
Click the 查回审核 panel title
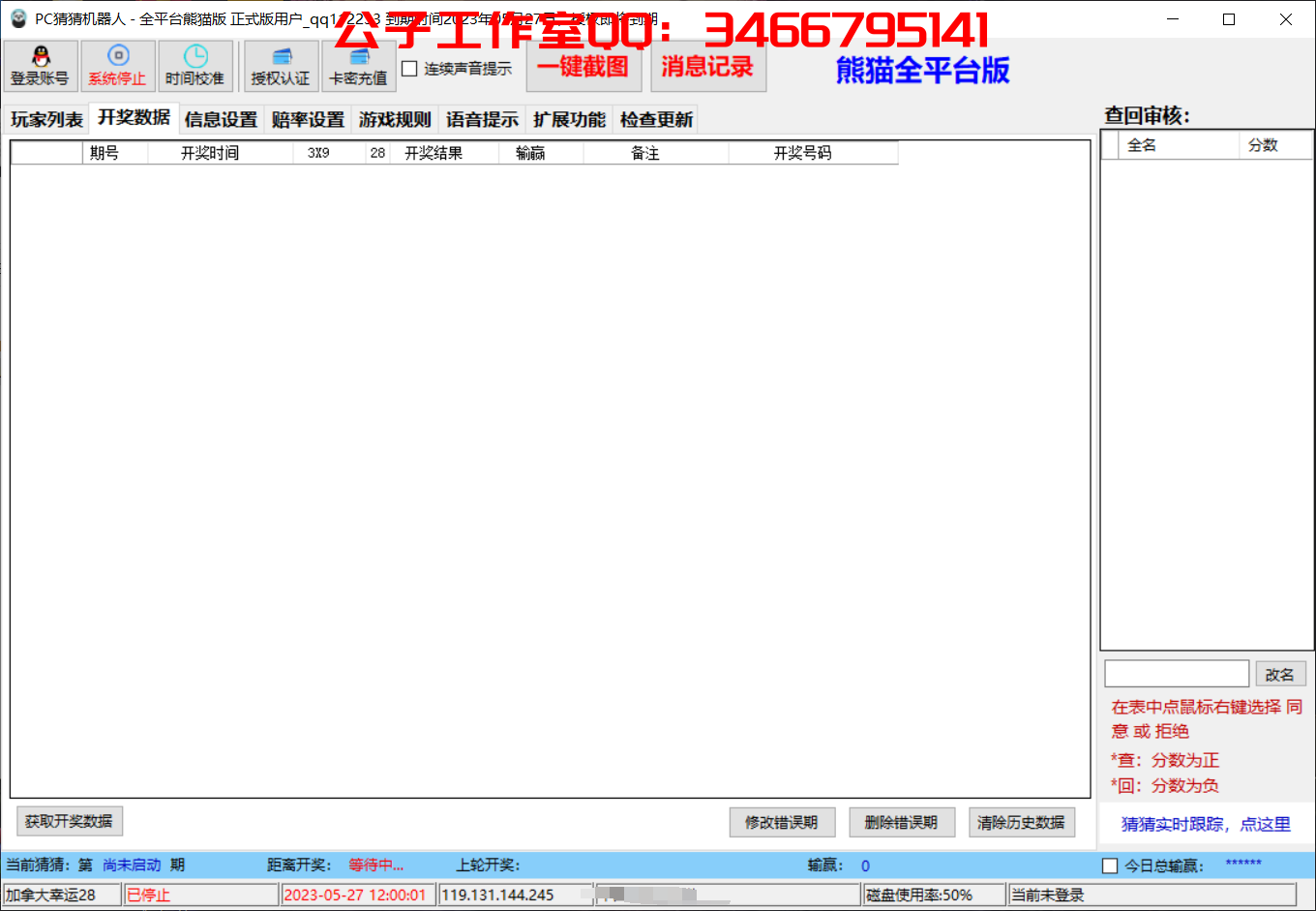pyautogui.click(x=1148, y=116)
